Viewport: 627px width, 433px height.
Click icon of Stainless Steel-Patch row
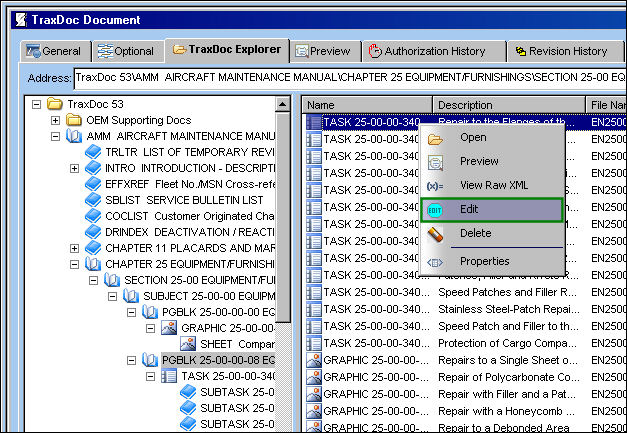tap(314, 309)
